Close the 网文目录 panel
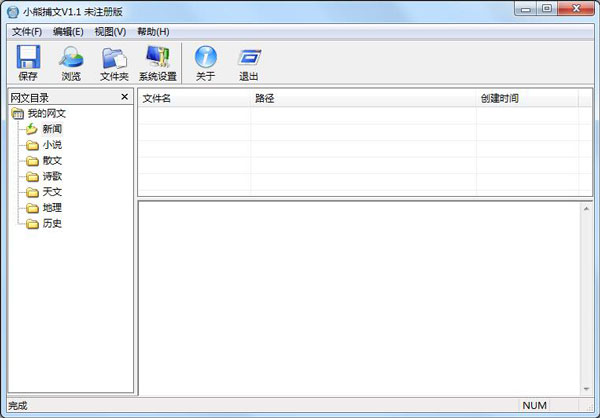600x418 pixels. tap(124, 97)
